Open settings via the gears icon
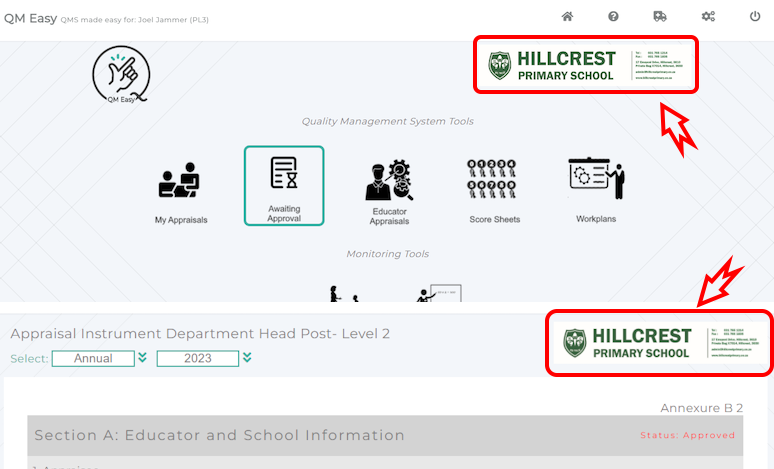Screen dimensions: 774x469 pos(708,17)
